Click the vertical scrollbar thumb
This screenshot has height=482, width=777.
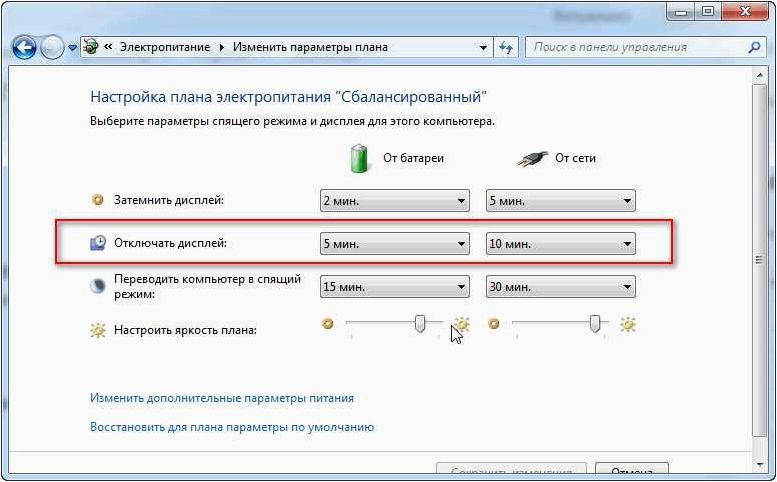coord(760,261)
